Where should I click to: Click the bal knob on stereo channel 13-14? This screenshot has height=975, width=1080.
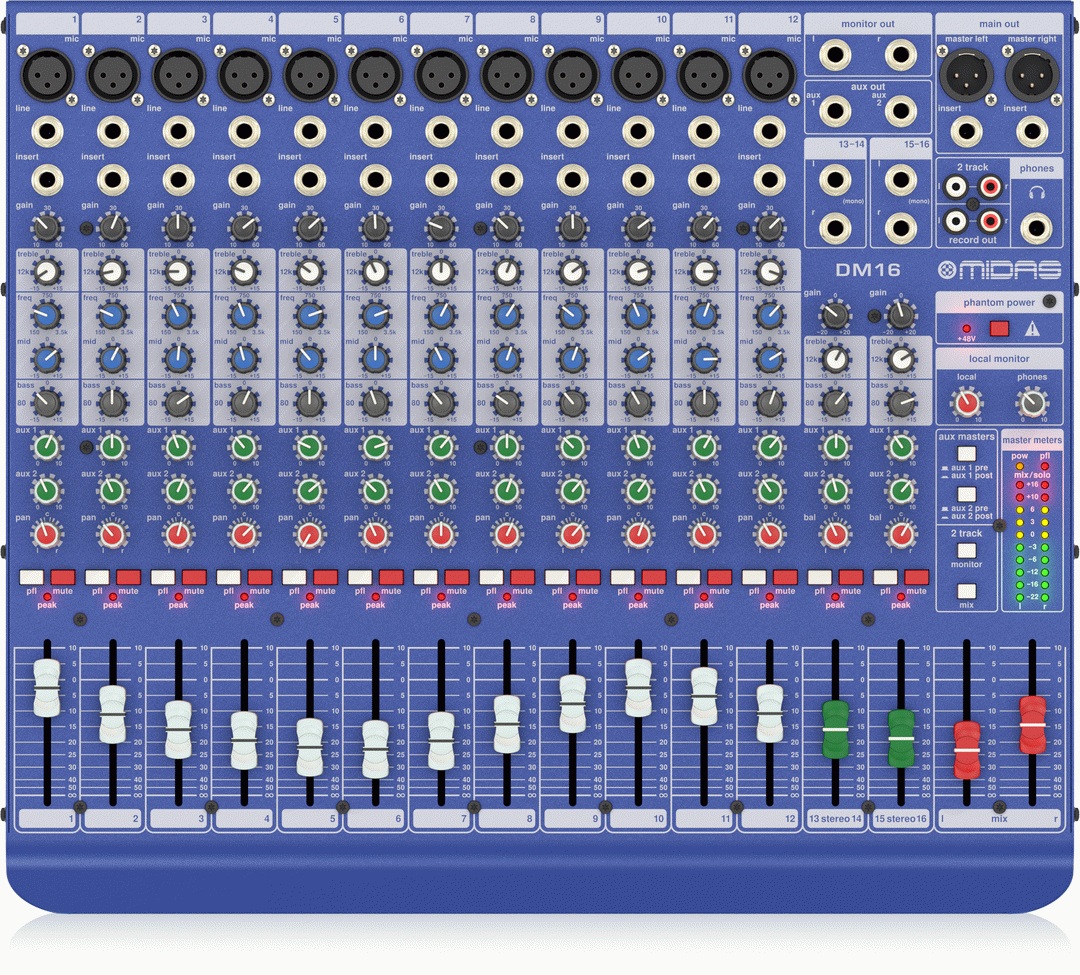coord(836,535)
